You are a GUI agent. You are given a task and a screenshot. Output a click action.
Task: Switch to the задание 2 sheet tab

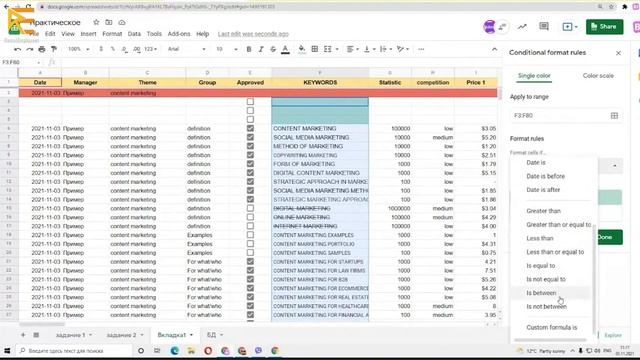124,335
